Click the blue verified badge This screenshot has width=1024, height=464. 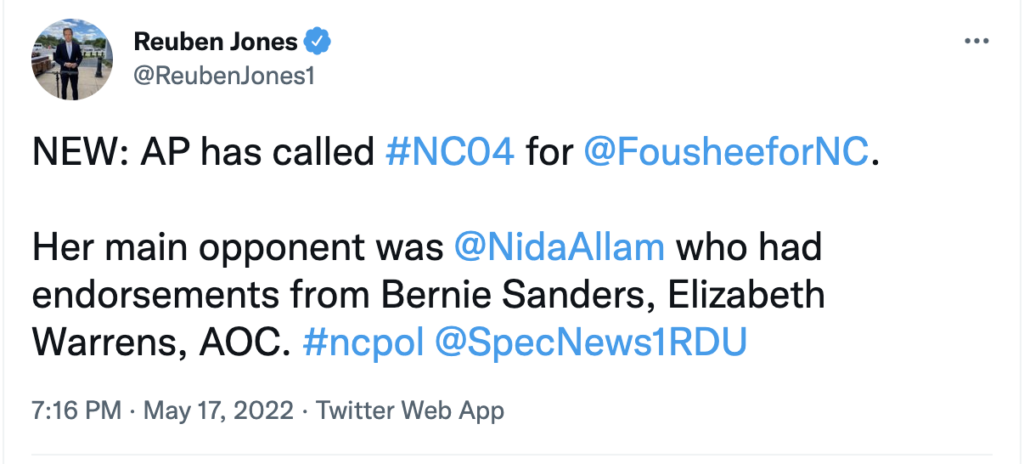tap(318, 42)
